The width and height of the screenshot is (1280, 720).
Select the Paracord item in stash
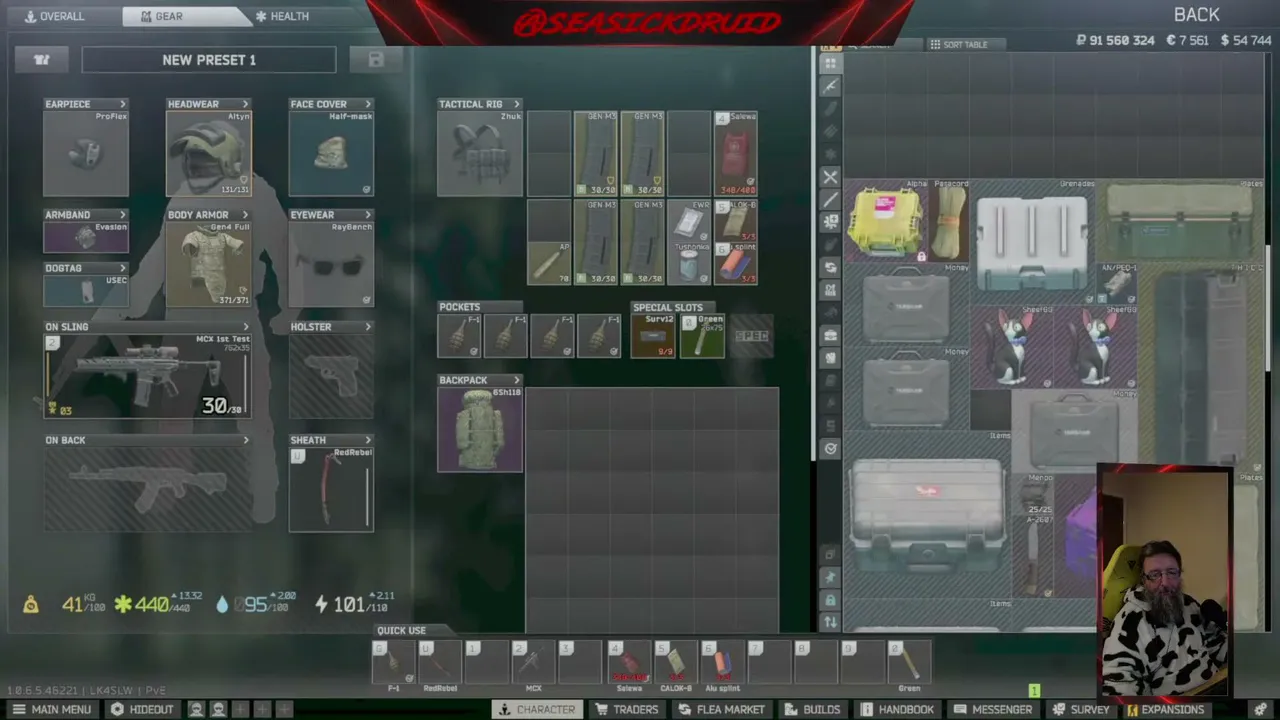point(950,221)
